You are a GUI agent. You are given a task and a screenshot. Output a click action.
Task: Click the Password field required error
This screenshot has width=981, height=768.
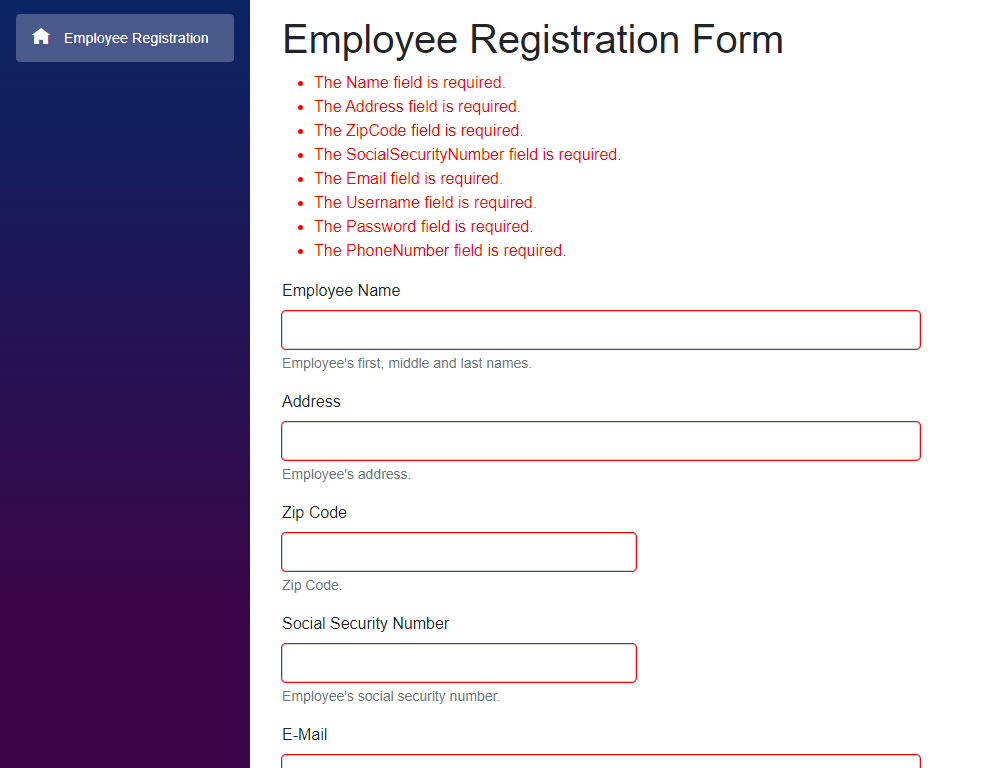(x=423, y=227)
